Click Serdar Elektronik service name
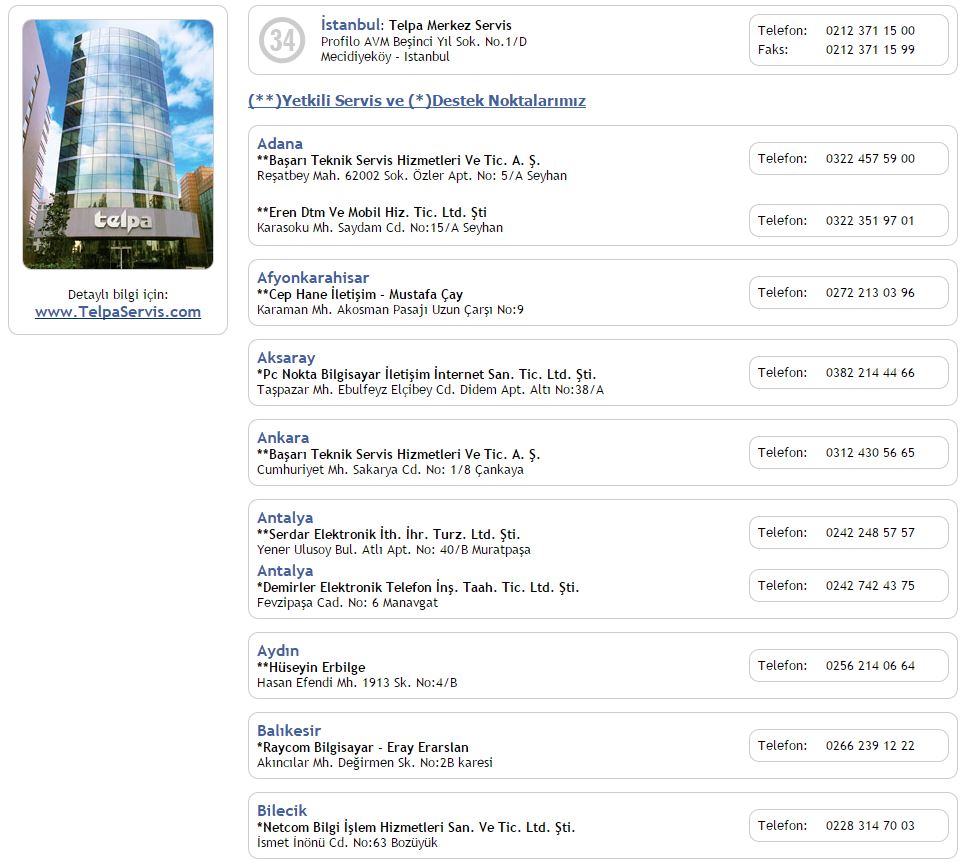This screenshot has height=863, width=962. [388, 534]
